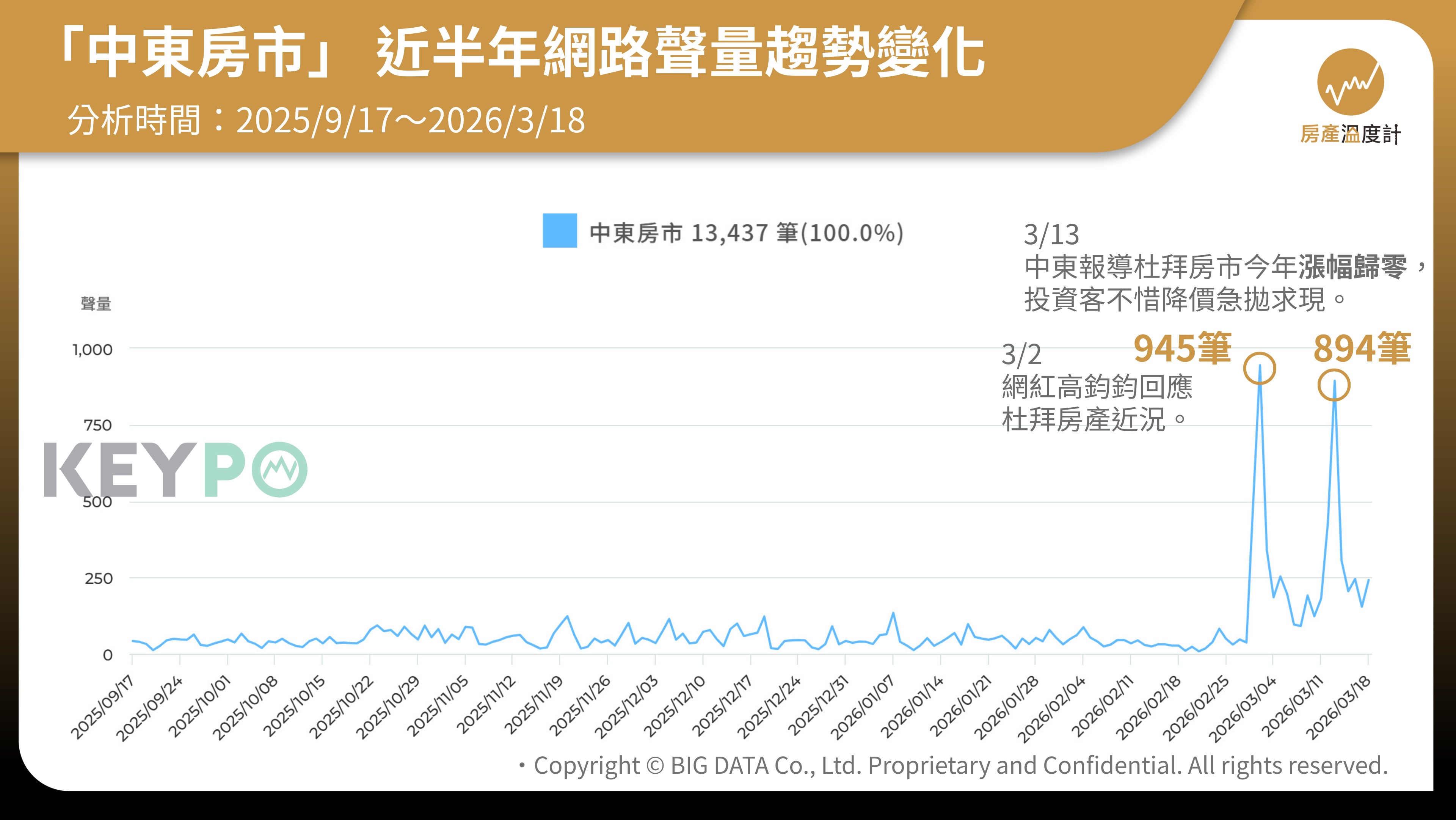Click the 1,000 y-axis tick label
This screenshot has height=820, width=1456.
click(x=93, y=349)
